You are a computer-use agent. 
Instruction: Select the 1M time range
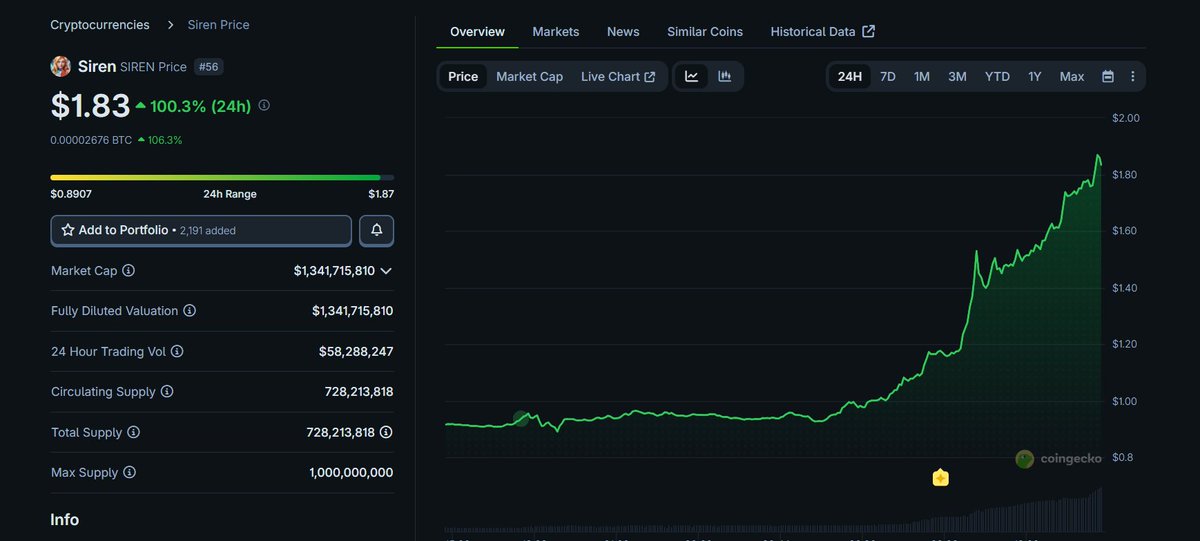[921, 76]
